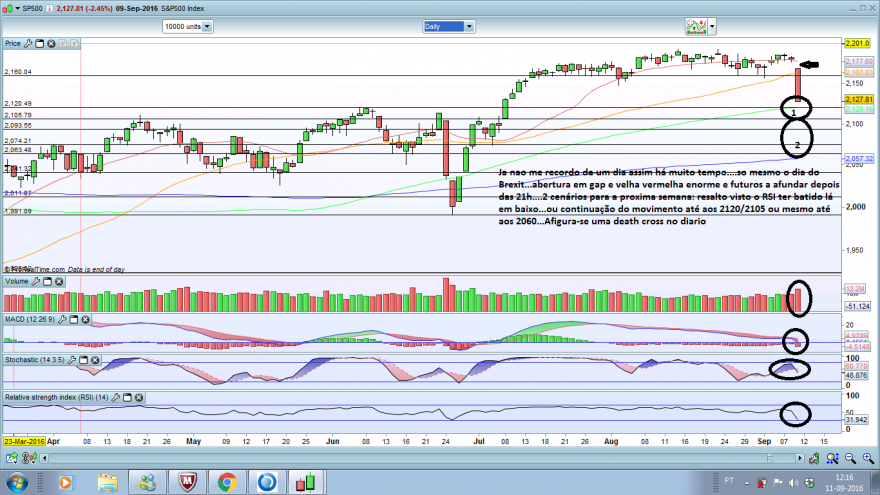
Task: Click the MACD (12 26 9) label
Action: click(30, 319)
